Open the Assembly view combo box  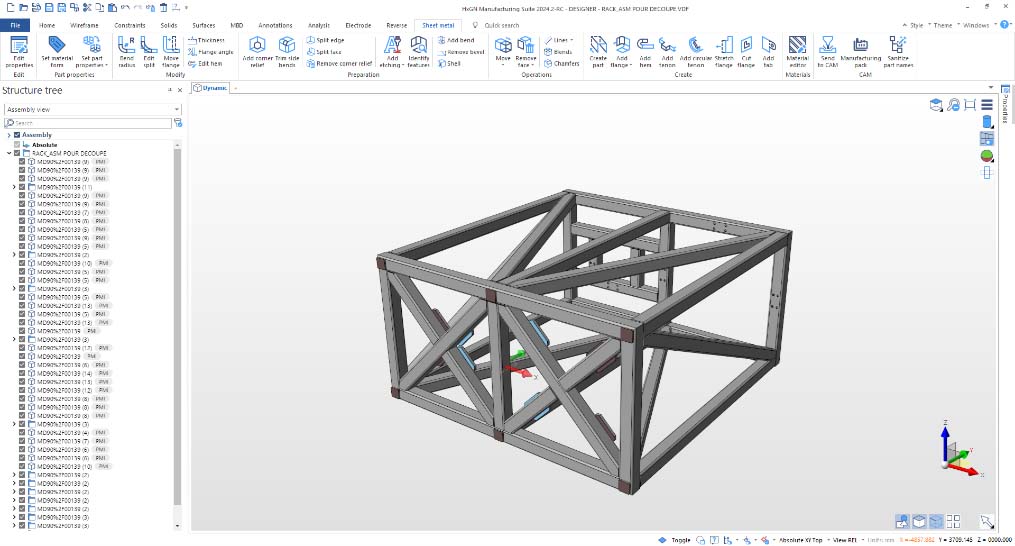point(93,109)
